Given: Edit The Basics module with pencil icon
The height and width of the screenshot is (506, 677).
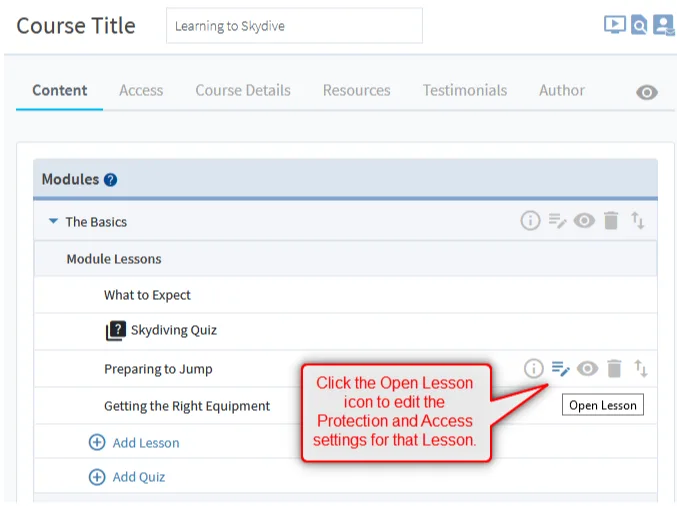Looking at the screenshot, I should coord(557,221).
